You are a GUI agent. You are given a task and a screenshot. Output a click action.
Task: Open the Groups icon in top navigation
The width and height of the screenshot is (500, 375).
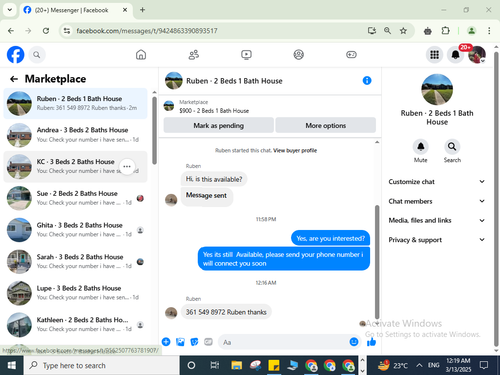tap(299, 54)
